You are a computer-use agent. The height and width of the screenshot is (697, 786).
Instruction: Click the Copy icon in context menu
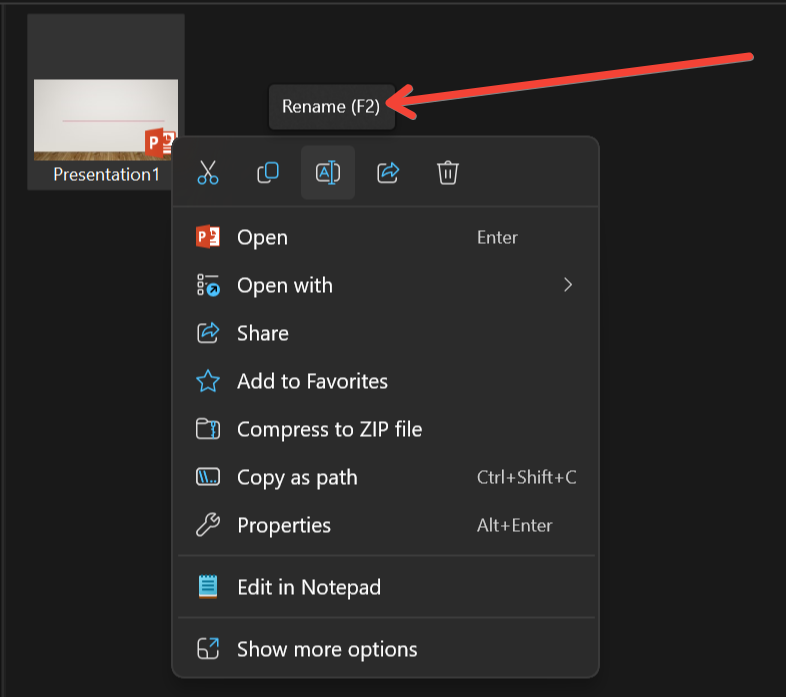click(x=268, y=173)
